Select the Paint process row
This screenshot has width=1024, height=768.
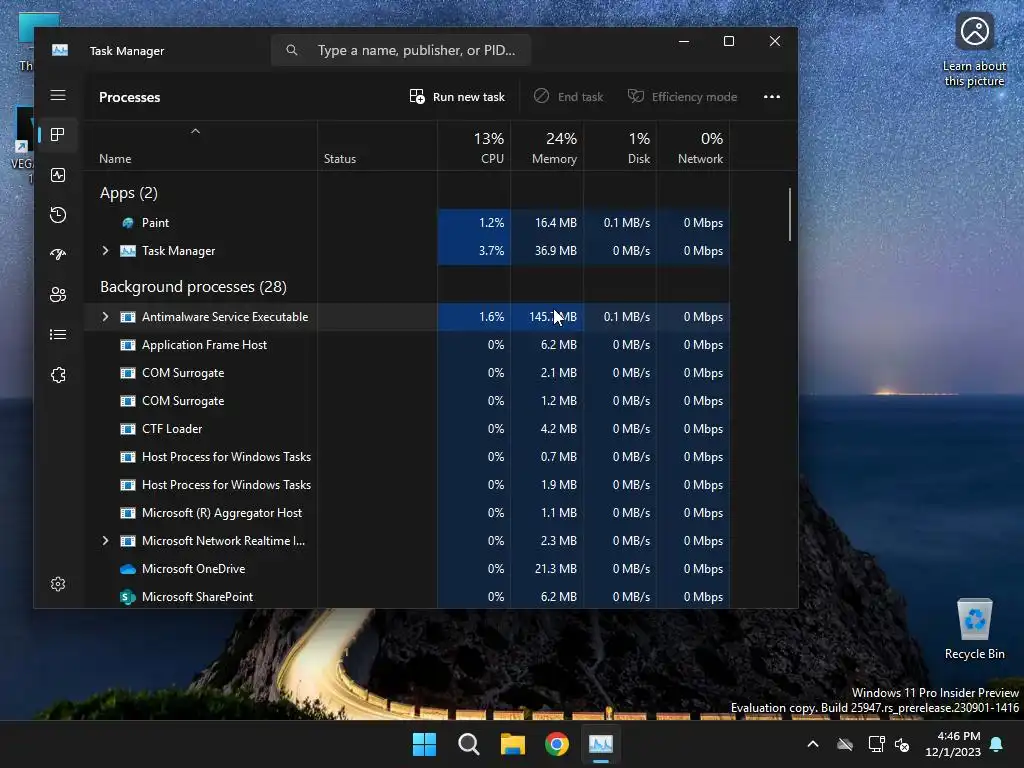point(407,223)
